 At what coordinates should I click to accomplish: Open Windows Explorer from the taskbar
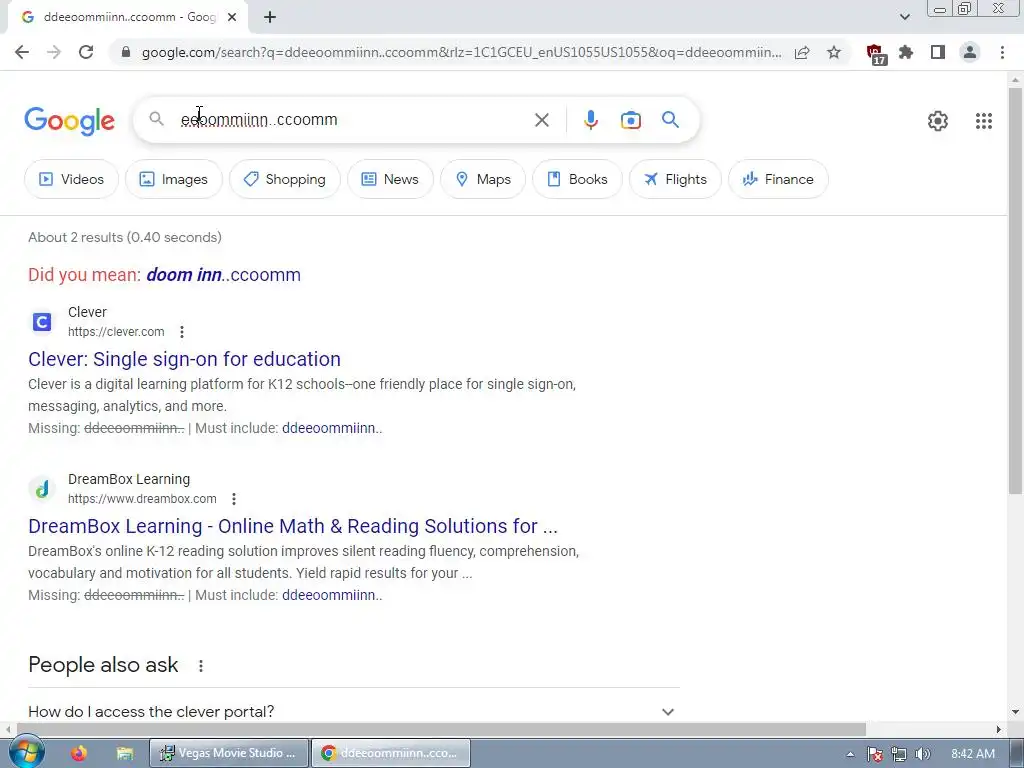click(125, 754)
